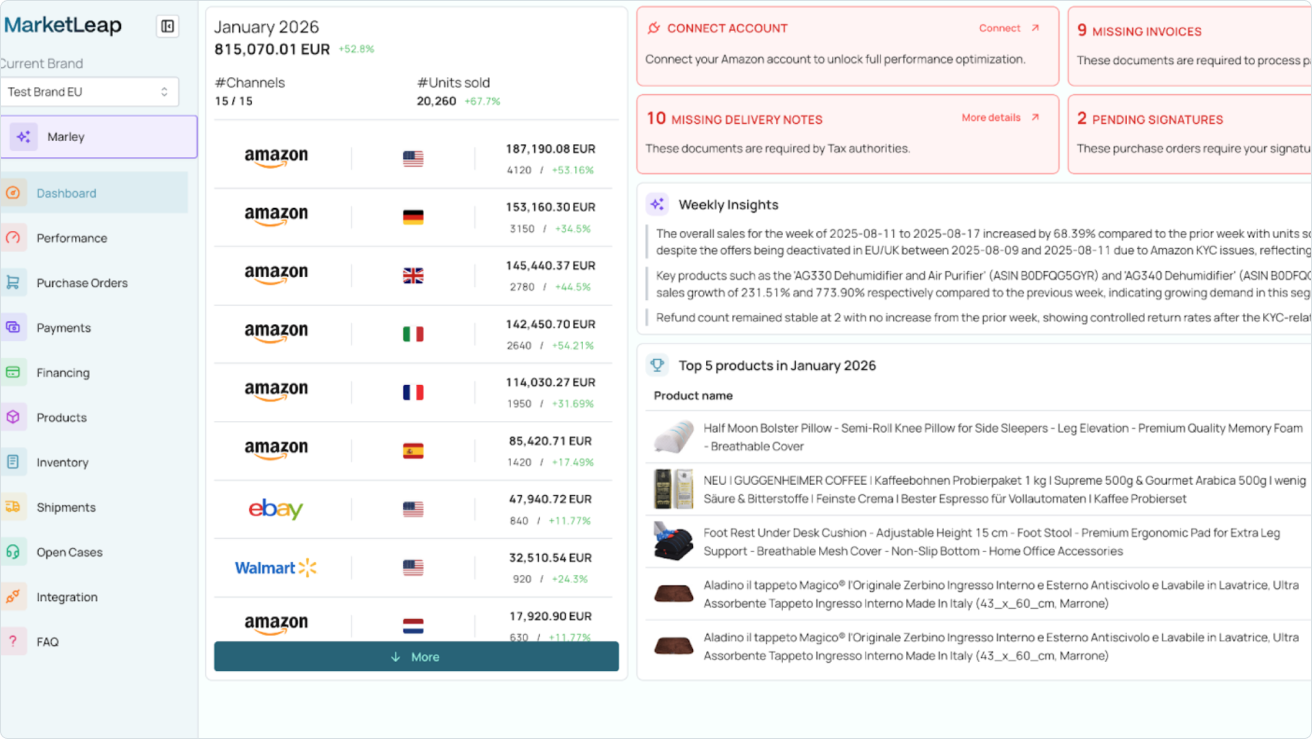The height and width of the screenshot is (739, 1312).
Task: Click the eBay logo
Action: tap(276, 509)
